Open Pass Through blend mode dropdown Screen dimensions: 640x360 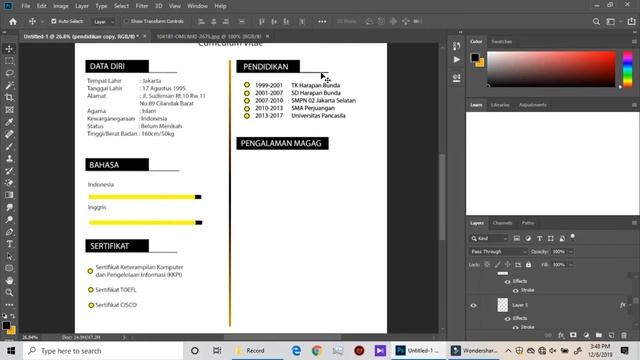click(x=498, y=251)
